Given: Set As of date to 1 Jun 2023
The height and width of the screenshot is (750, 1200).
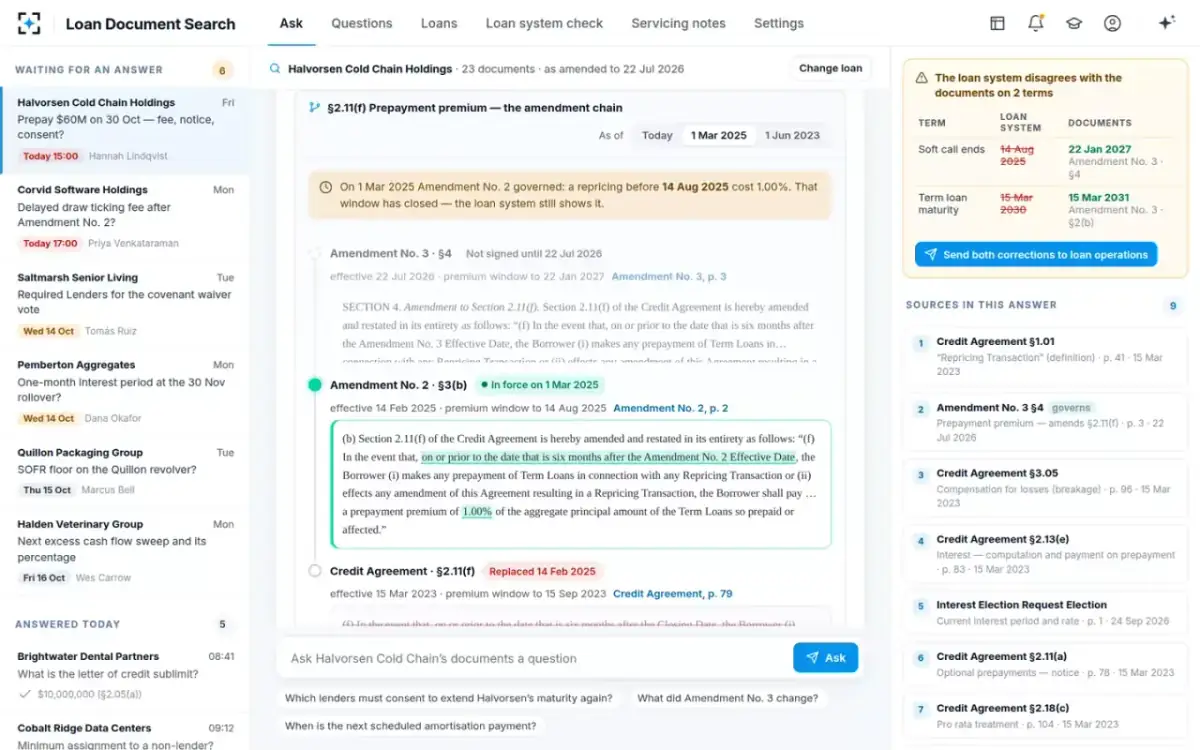Looking at the screenshot, I should click(x=792, y=135).
